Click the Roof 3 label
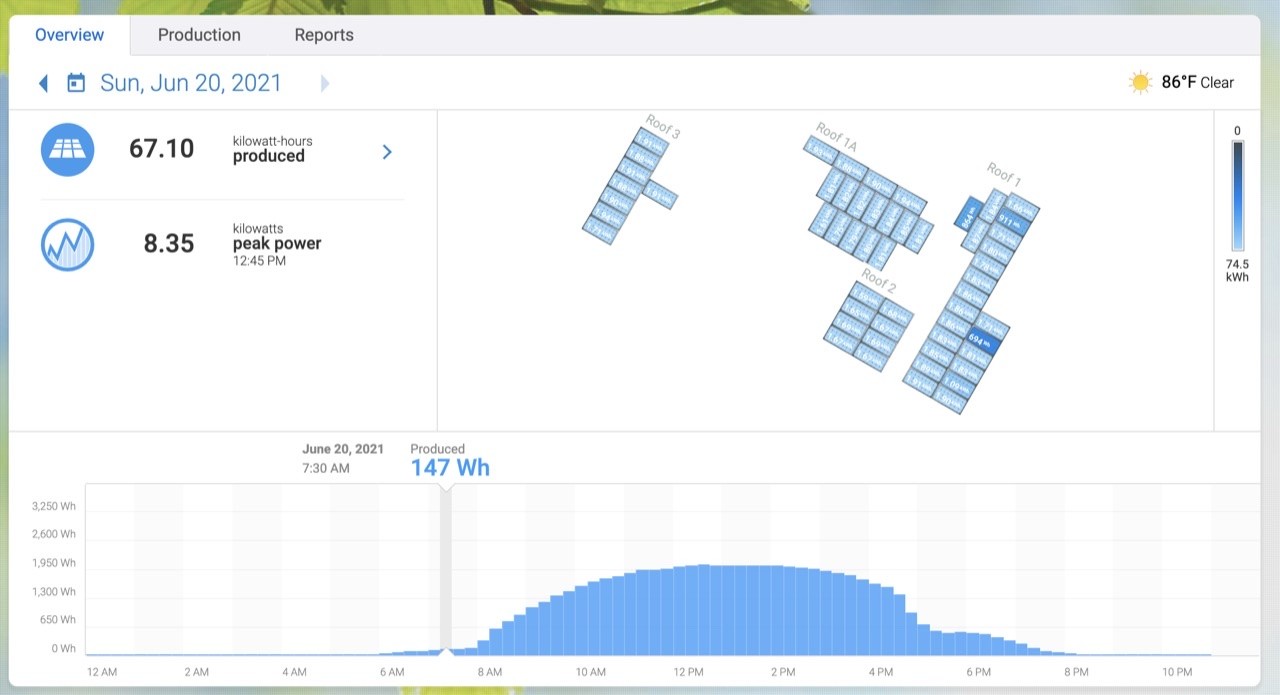 (663, 127)
